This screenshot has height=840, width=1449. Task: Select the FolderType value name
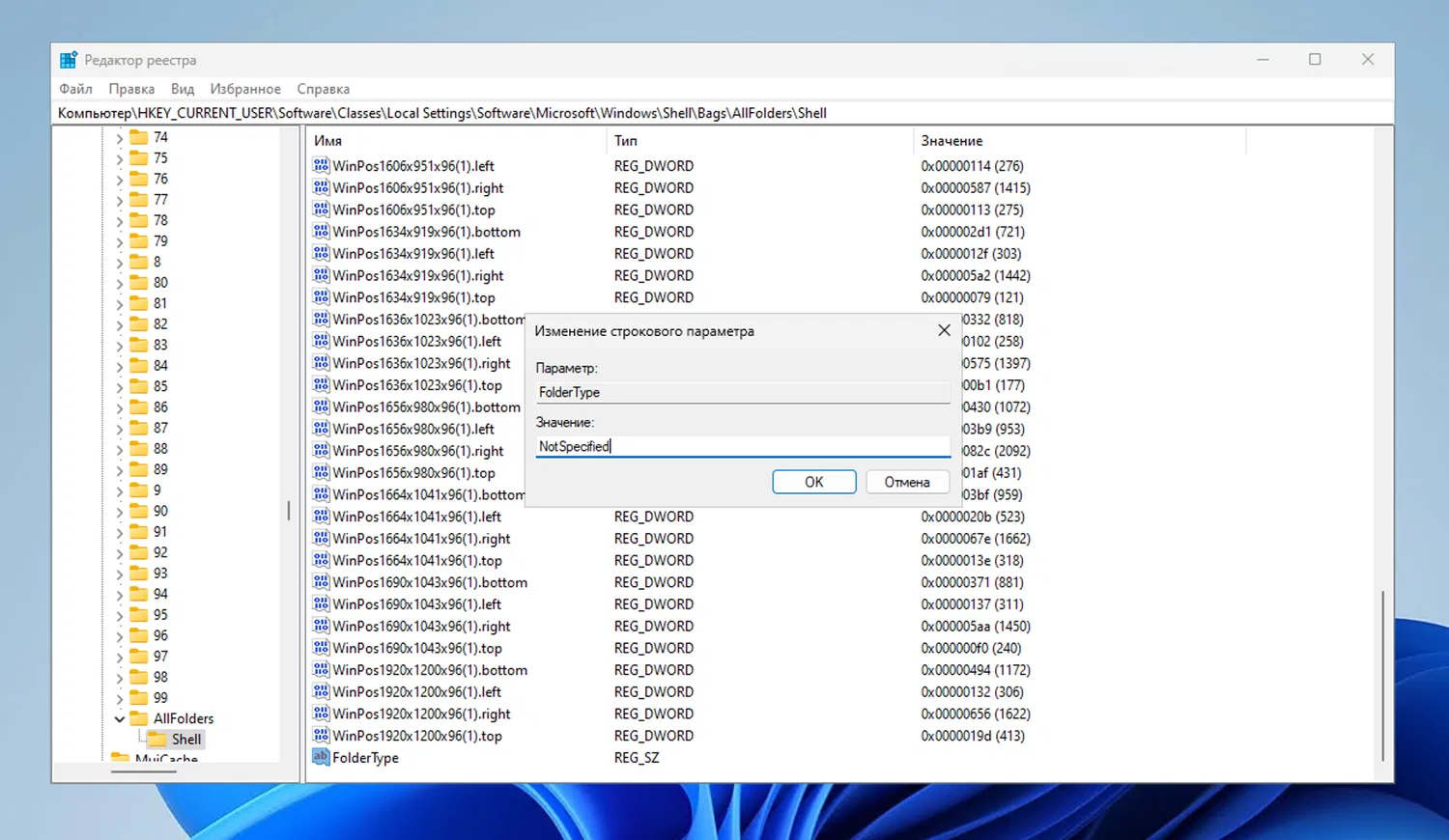(x=365, y=758)
